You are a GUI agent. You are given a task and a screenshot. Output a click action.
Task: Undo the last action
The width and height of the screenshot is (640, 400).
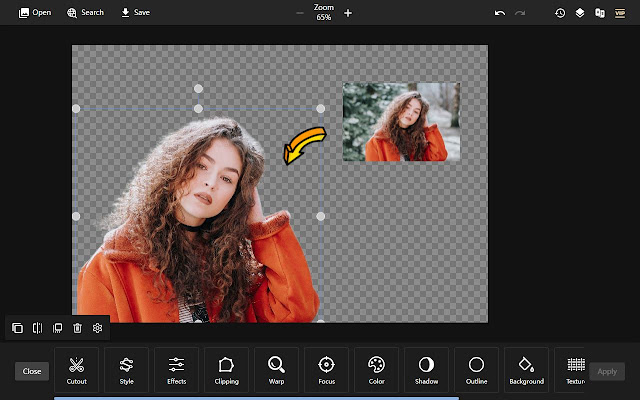(500, 13)
